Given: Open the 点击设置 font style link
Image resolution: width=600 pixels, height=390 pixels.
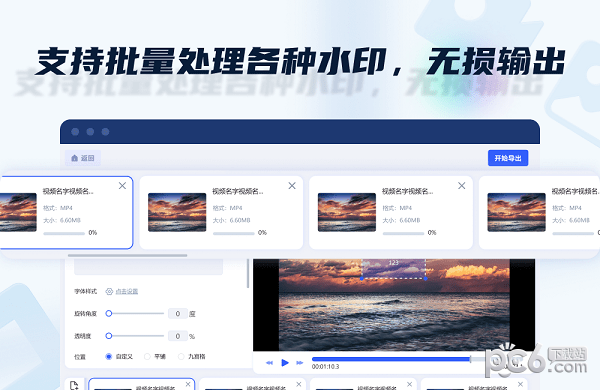Looking at the screenshot, I should click(x=127, y=292).
